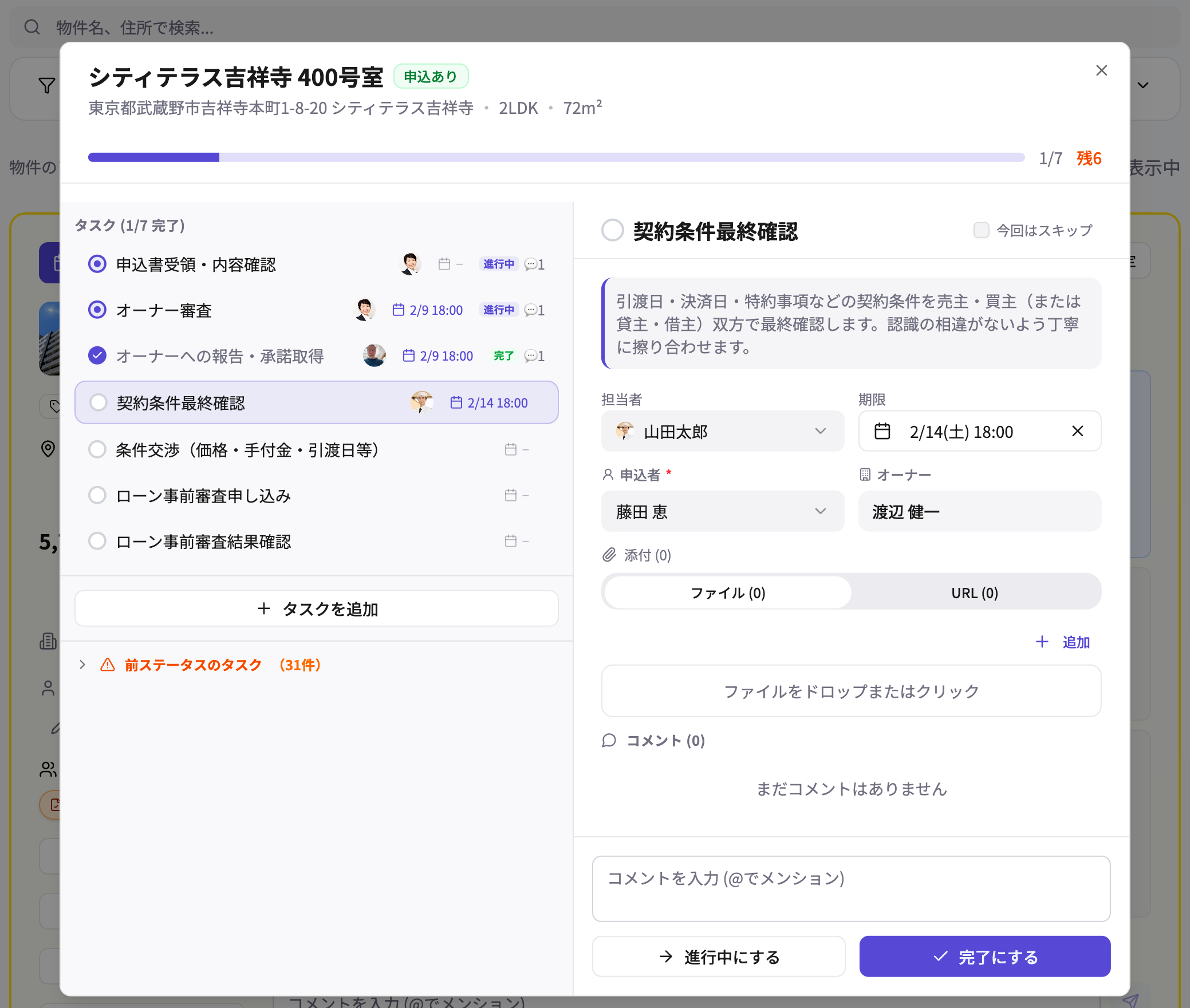1190x1008 pixels.
Task: Click the comment input field at the bottom
Action: [852, 888]
